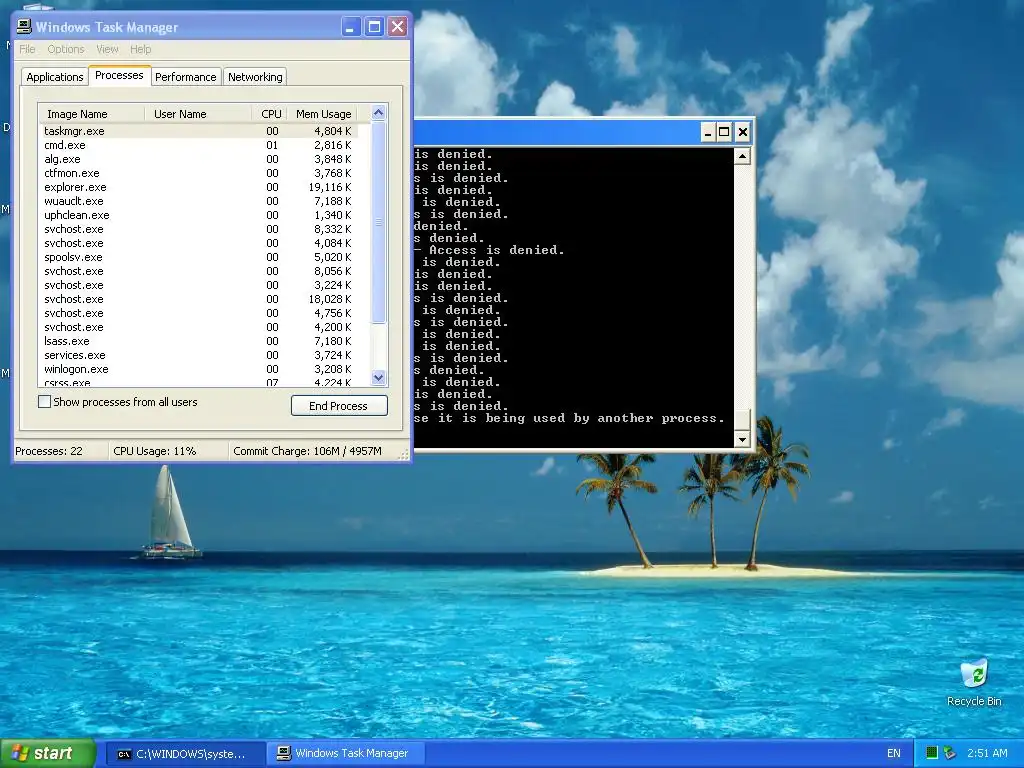Select the lsass.exe process
Screen dimensions: 1024x768
point(197,341)
